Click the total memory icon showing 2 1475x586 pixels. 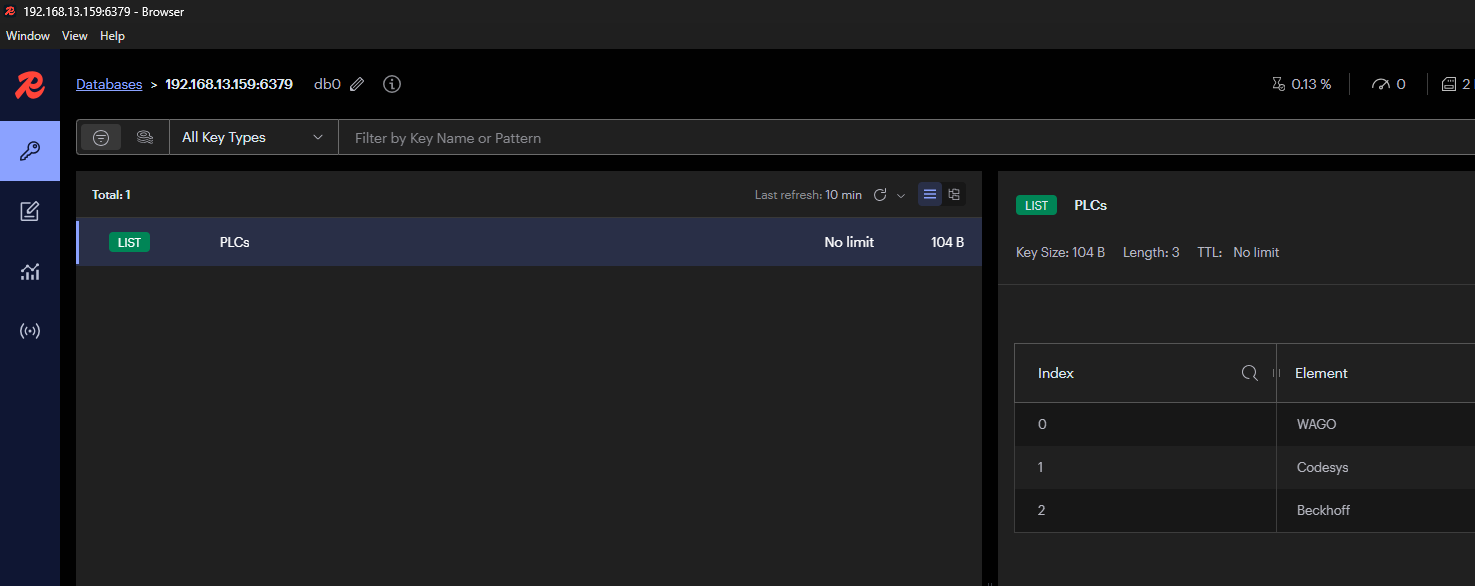(x=1449, y=84)
